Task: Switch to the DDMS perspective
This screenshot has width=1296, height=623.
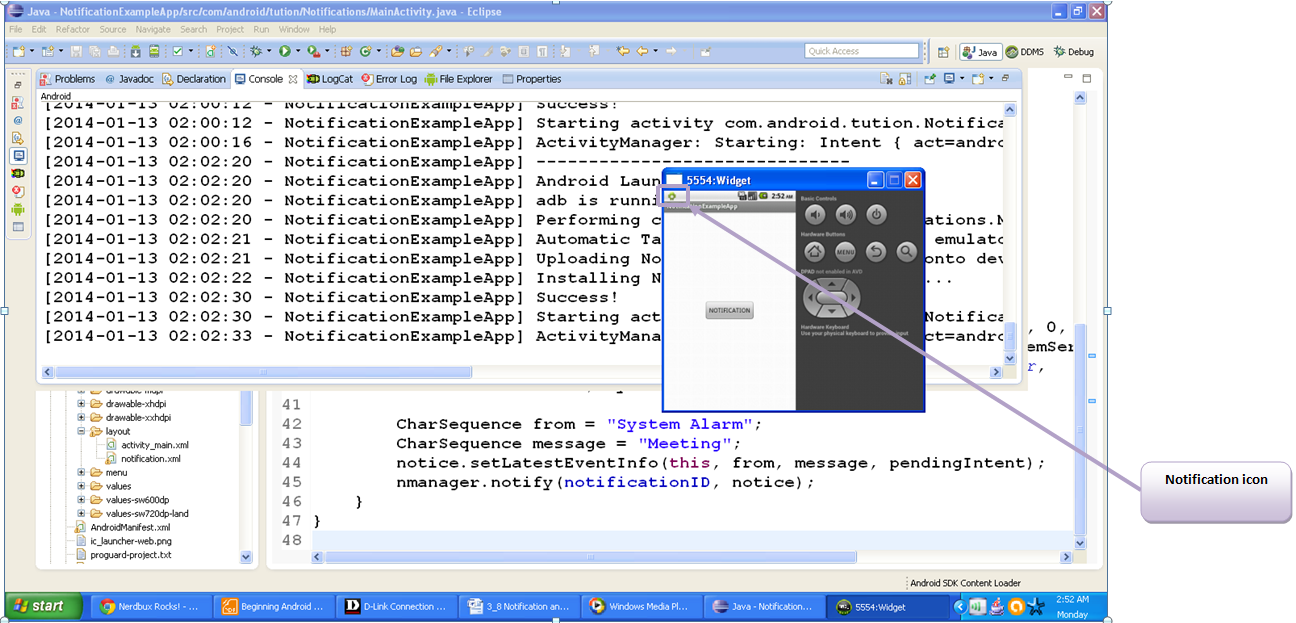Action: pyautogui.click(x=1026, y=52)
